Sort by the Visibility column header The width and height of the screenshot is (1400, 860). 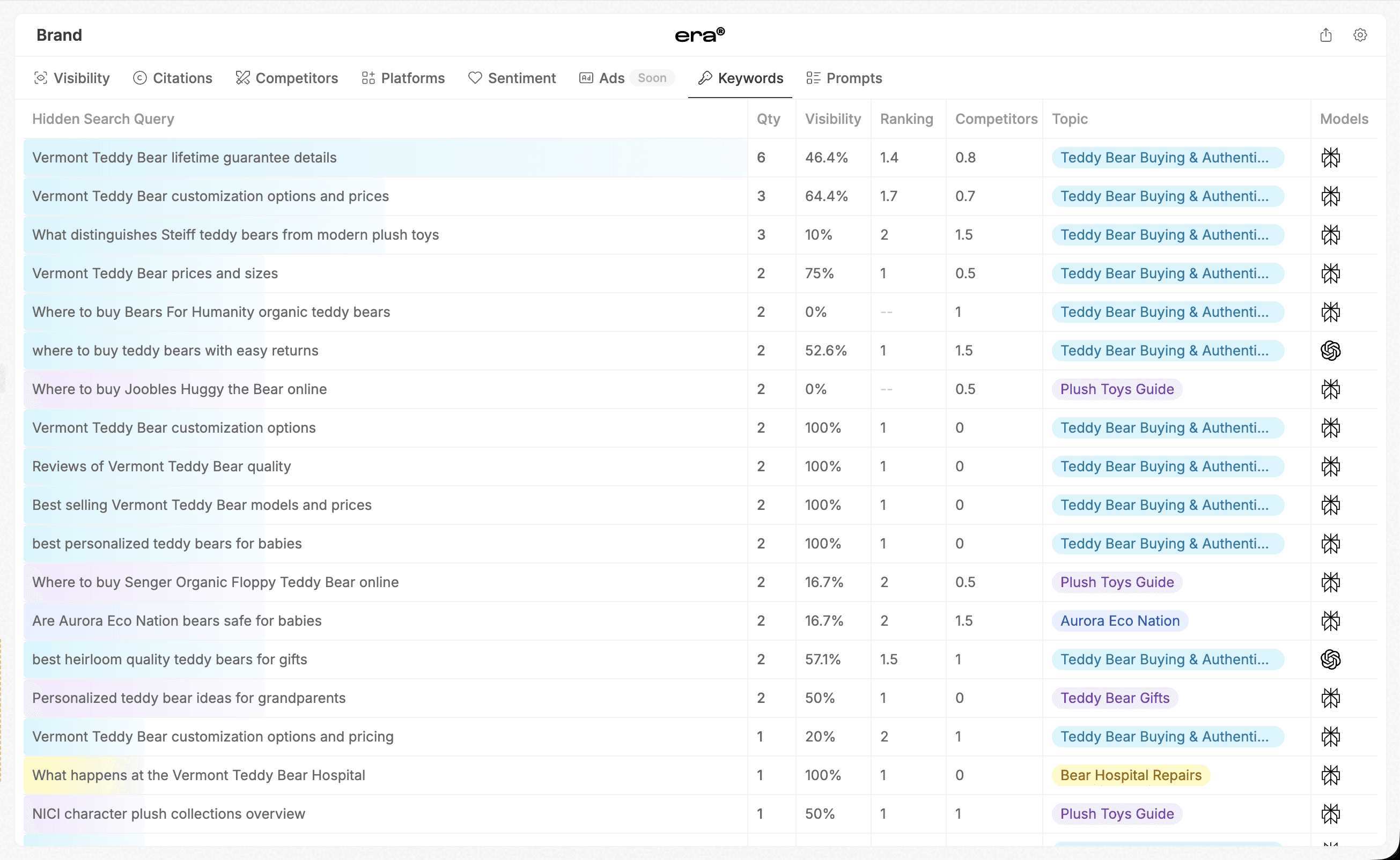832,119
